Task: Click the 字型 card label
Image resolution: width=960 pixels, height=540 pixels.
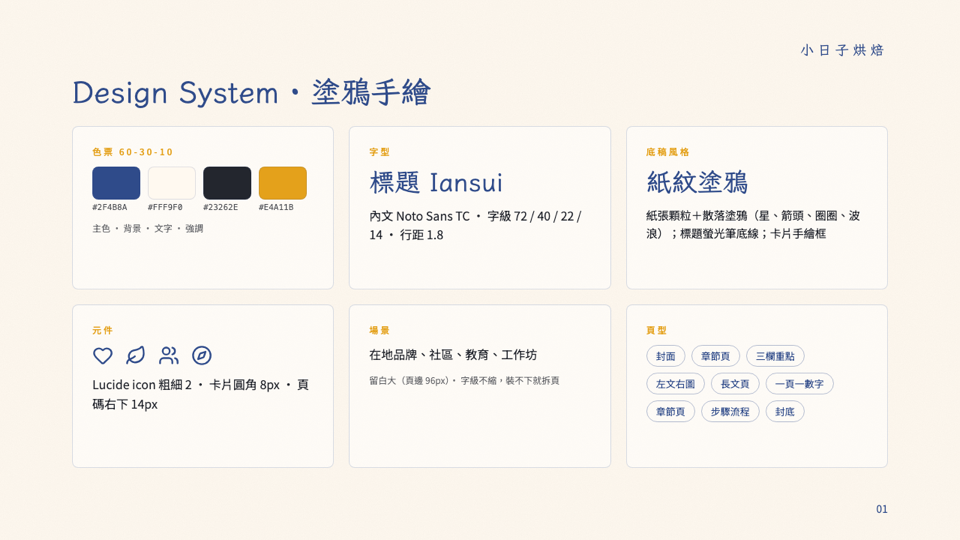Action: [x=380, y=152]
